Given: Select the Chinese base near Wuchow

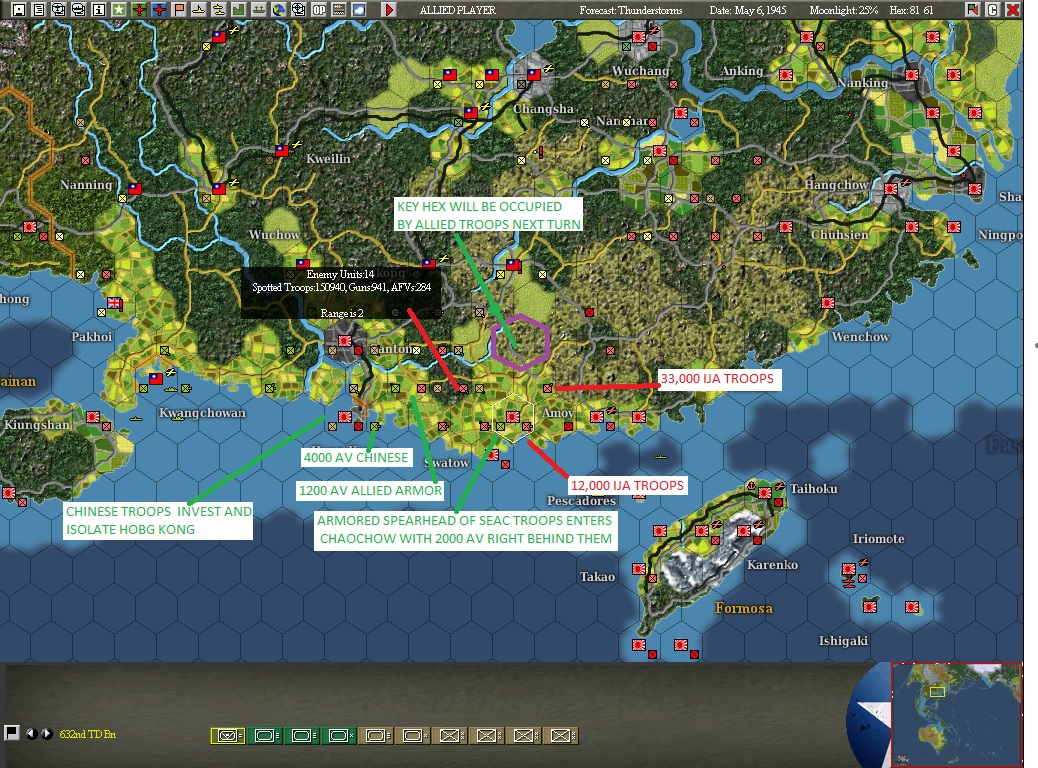Looking at the screenshot, I should (x=303, y=264).
